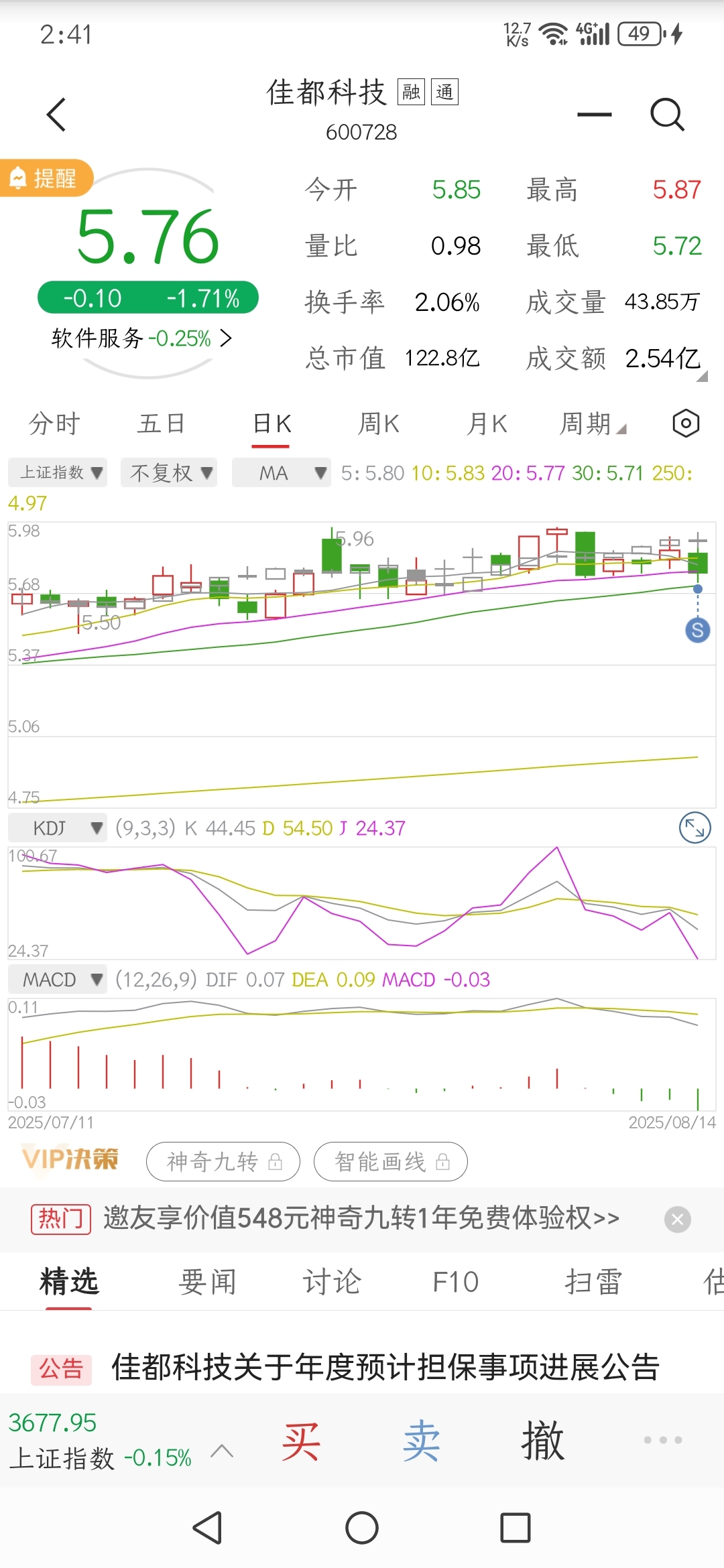The width and height of the screenshot is (724, 1568).
Task: Open the locked 智能画线 feature
Action: pyautogui.click(x=391, y=1161)
